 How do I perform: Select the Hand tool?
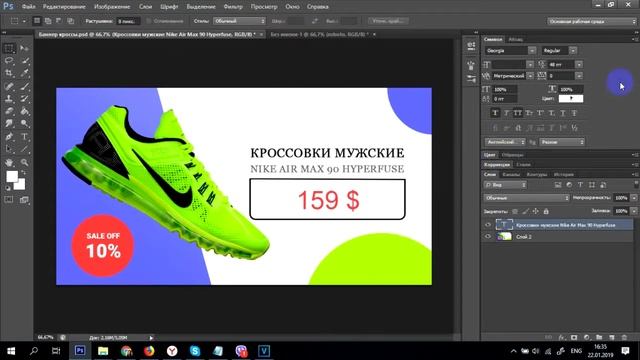pyautogui.click(x=9, y=162)
